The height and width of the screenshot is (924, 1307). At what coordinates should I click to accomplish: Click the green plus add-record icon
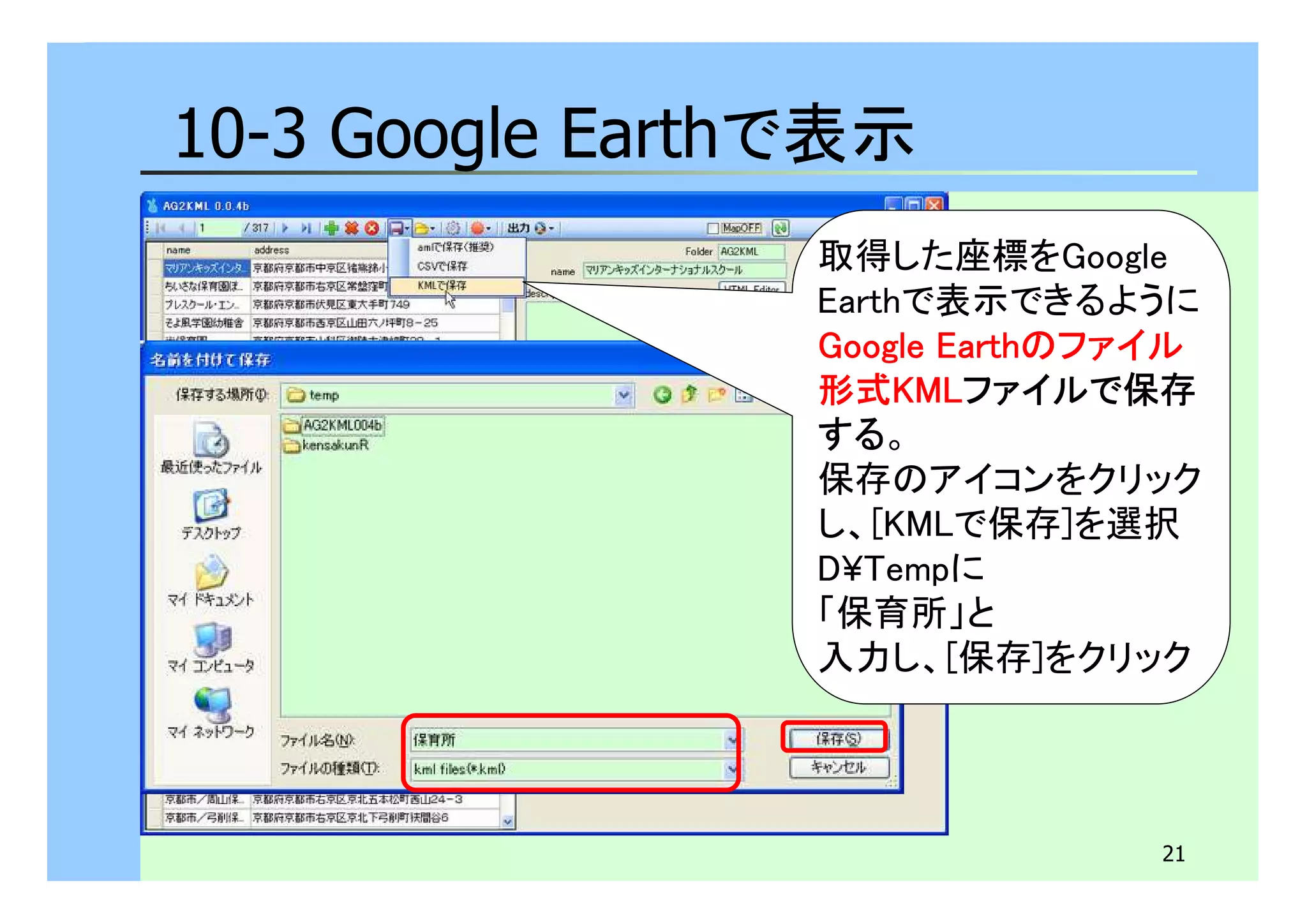click(x=331, y=228)
